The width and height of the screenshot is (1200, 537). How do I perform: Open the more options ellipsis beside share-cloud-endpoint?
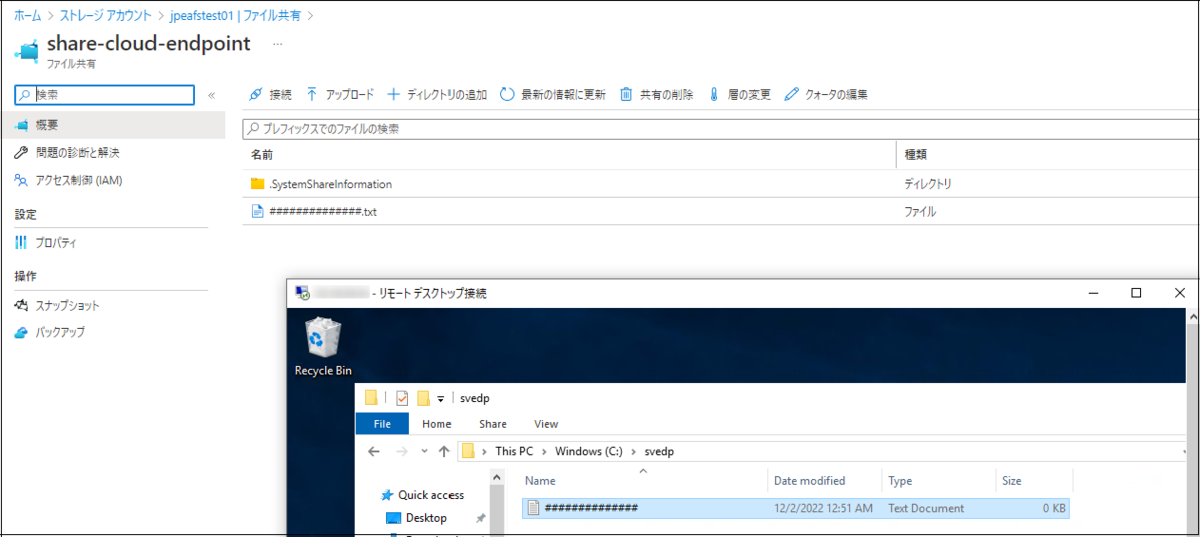click(x=278, y=45)
